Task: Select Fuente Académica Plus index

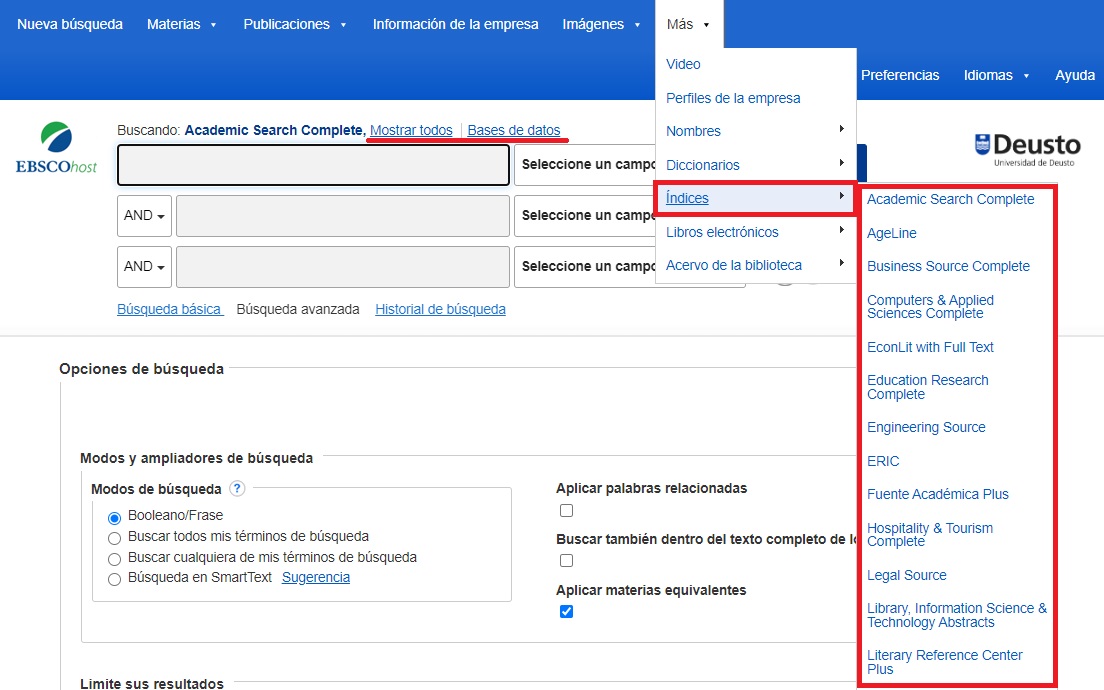Action: point(937,494)
